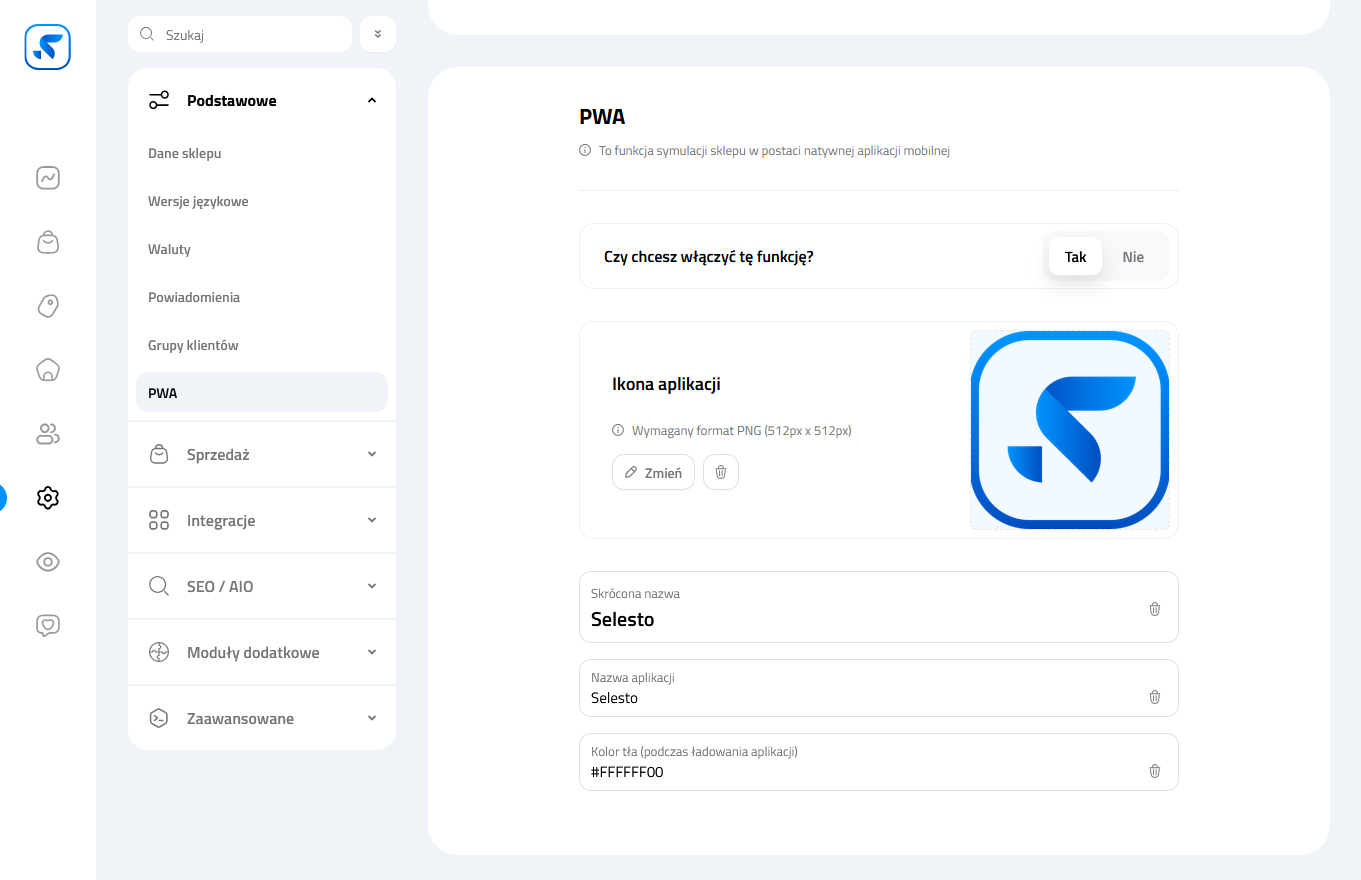The height and width of the screenshot is (880, 1361).
Task: Click the Zmień button for app icon
Action: [x=653, y=473]
